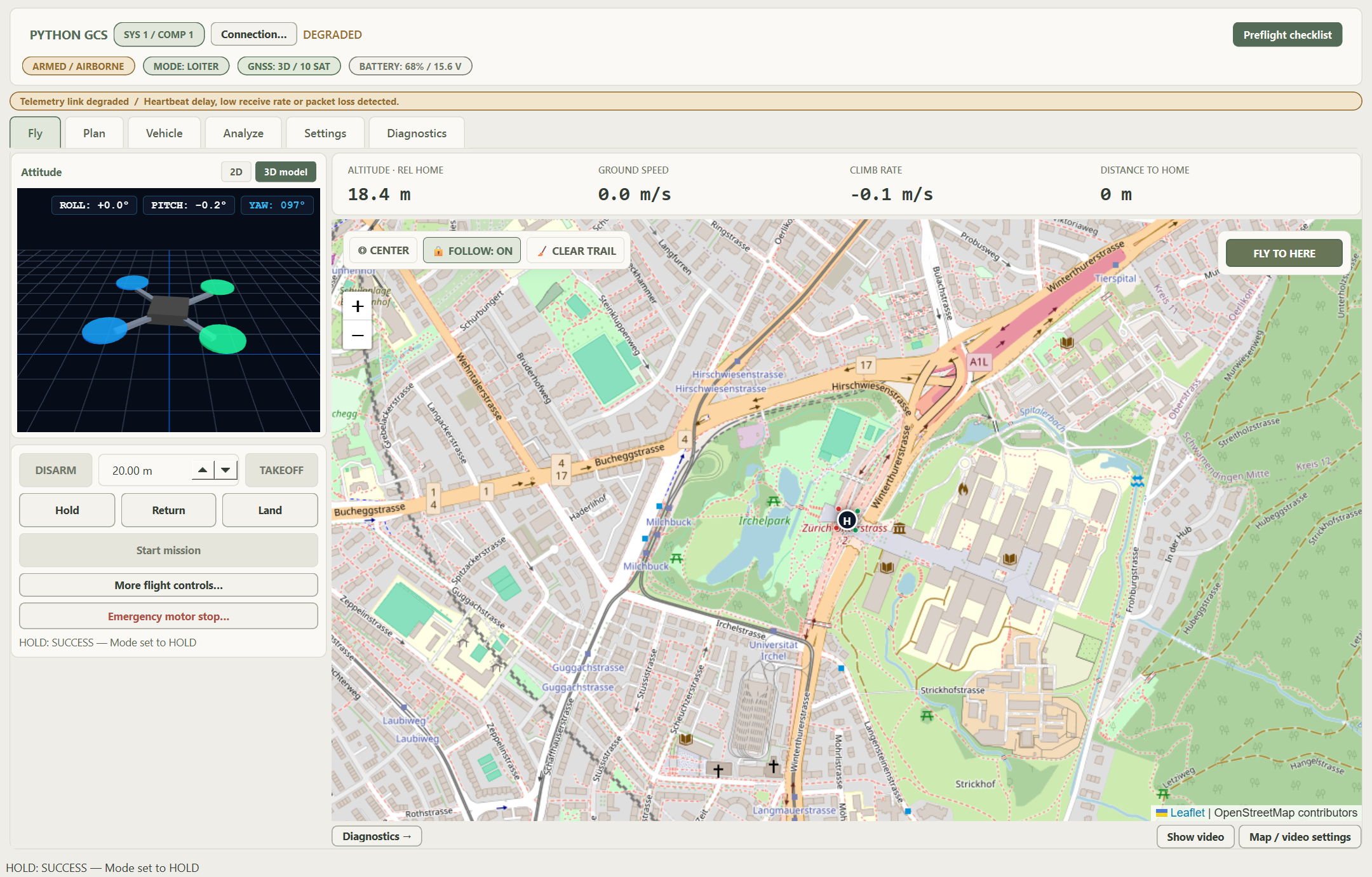Click the ARMED / AIRBORNE status pill
The height and width of the screenshot is (877, 1372).
pos(79,66)
